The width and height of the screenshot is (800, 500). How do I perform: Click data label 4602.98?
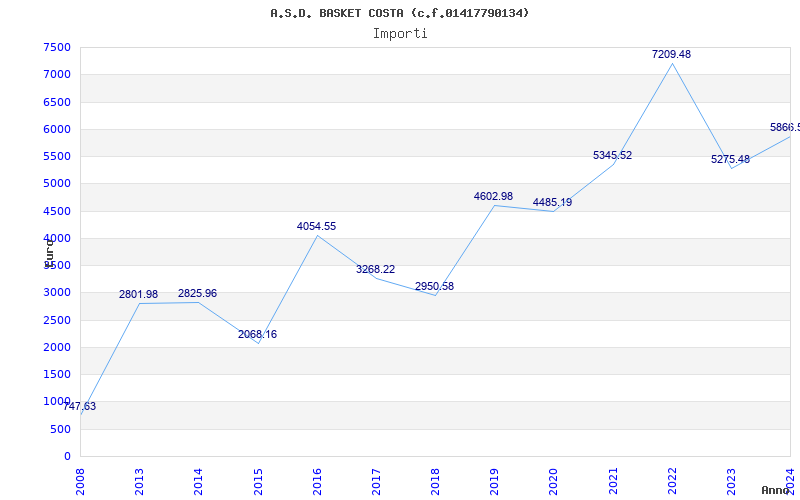[x=493, y=196]
